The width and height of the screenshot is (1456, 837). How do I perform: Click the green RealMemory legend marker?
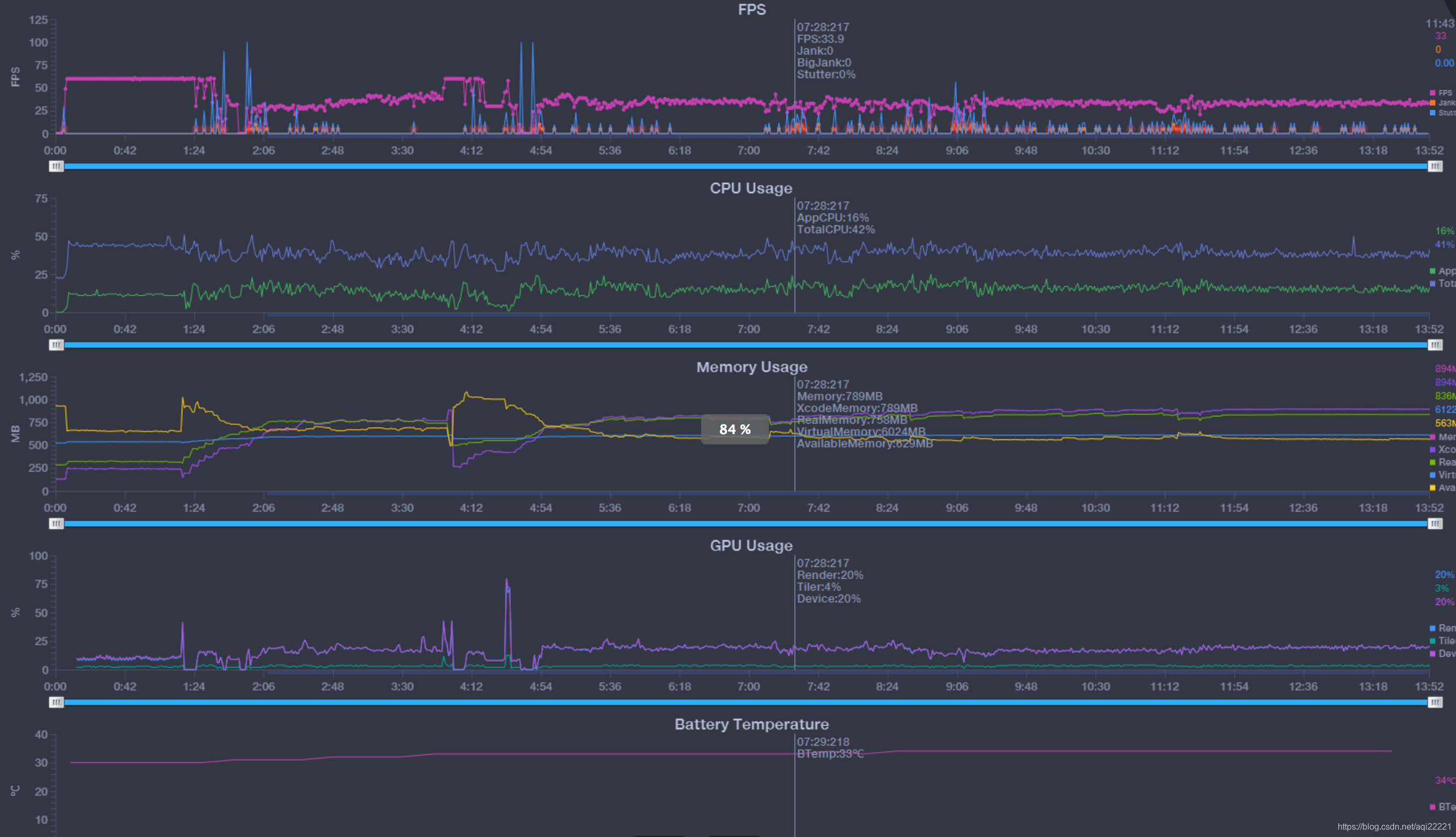[1432, 462]
